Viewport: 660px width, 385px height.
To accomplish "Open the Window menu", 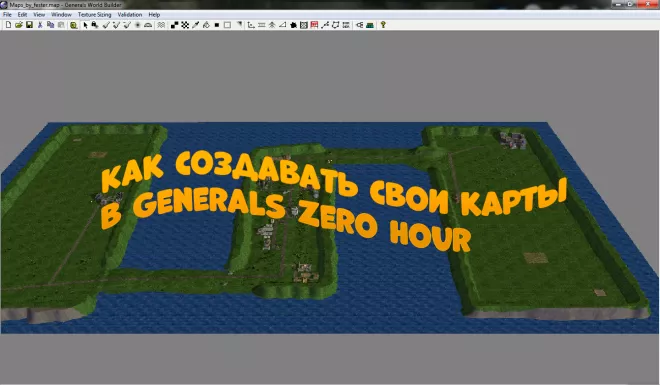I will click(61, 14).
